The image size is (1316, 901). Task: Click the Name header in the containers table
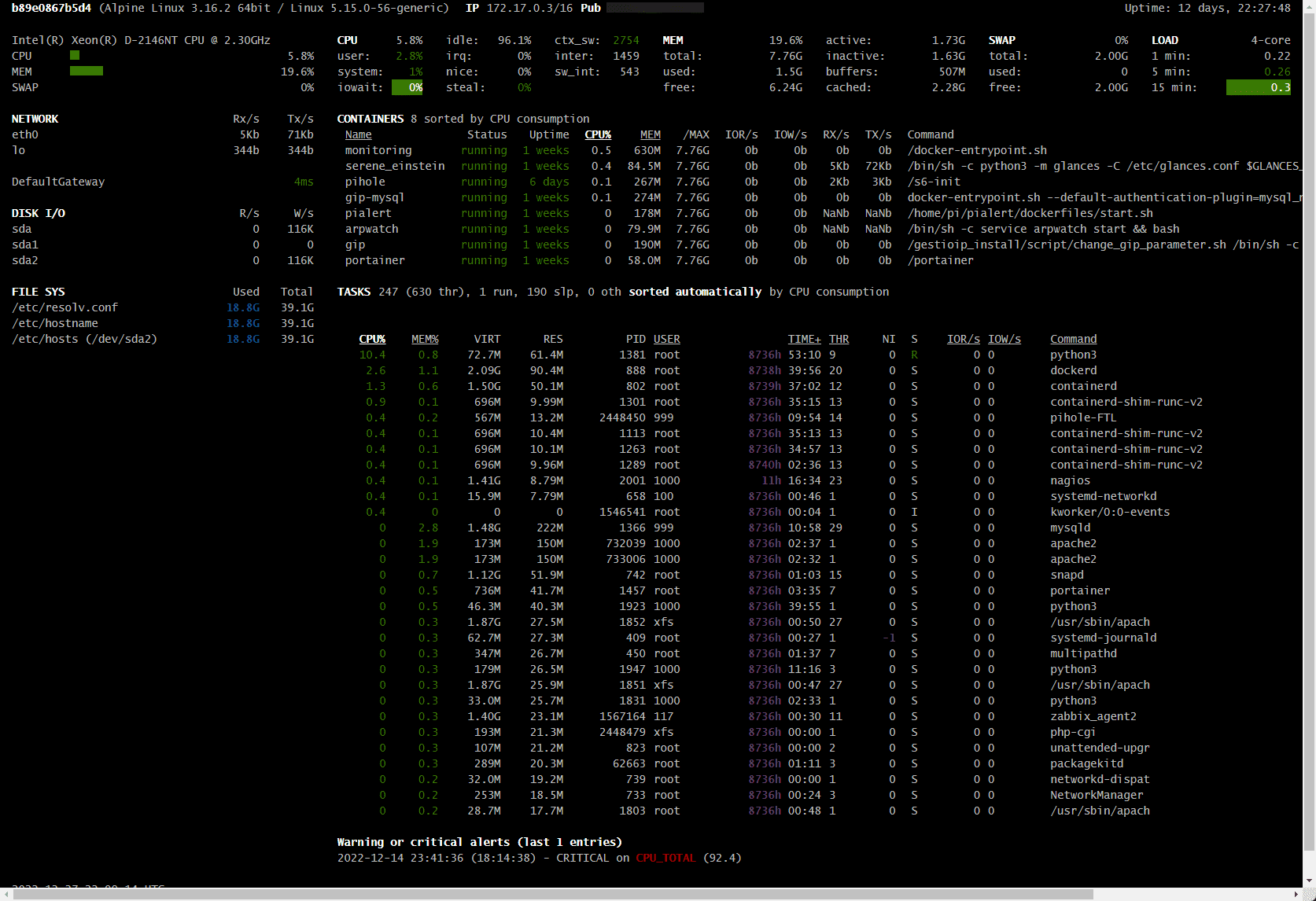click(358, 134)
